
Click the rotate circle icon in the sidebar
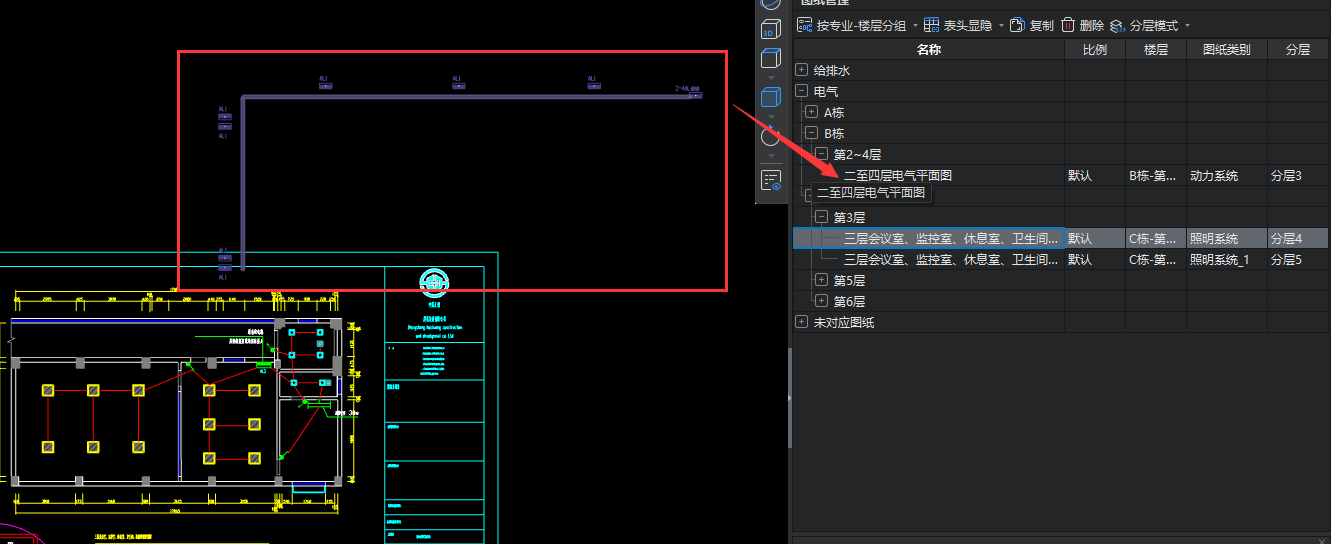(770, 136)
